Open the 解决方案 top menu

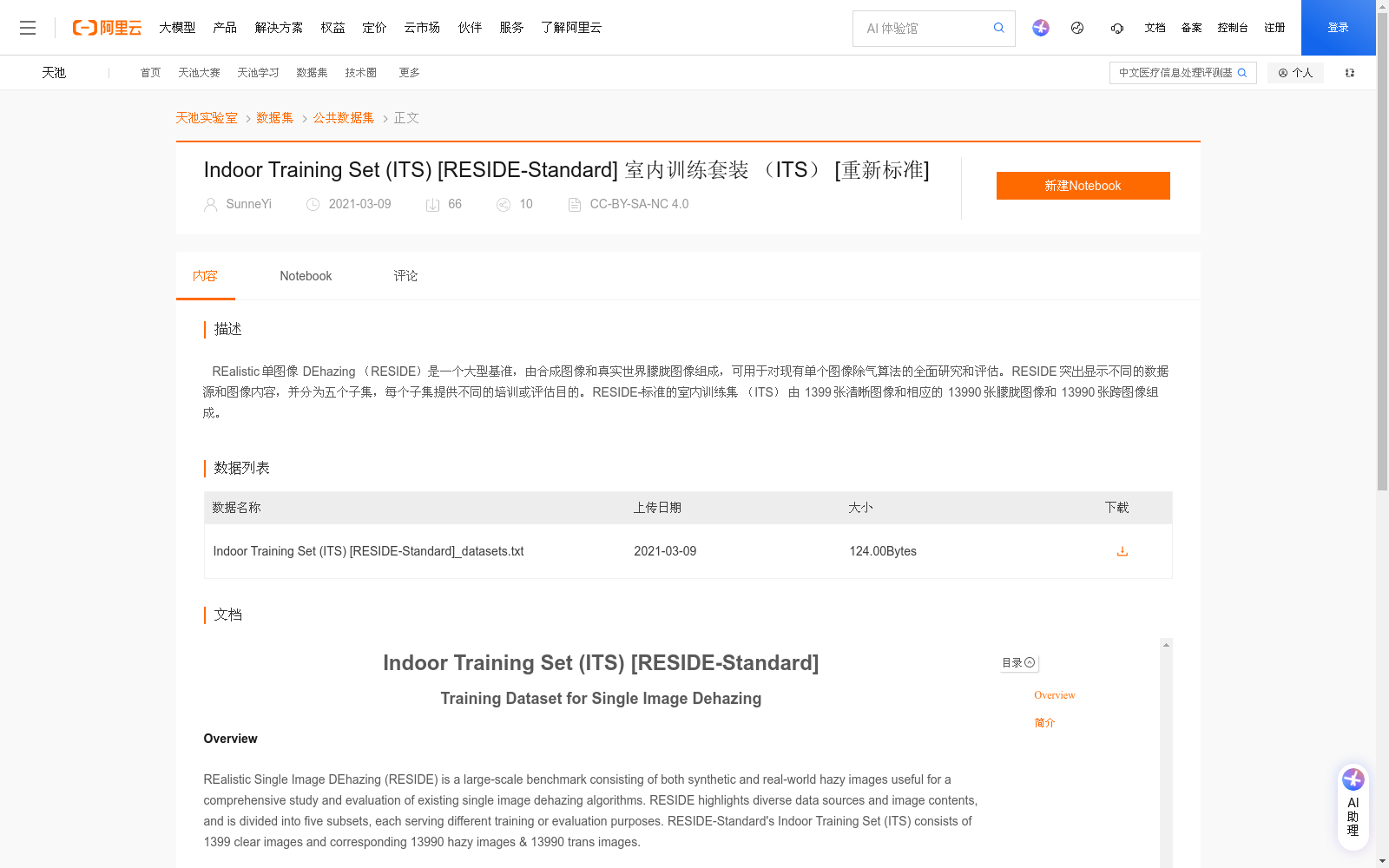pos(279,28)
